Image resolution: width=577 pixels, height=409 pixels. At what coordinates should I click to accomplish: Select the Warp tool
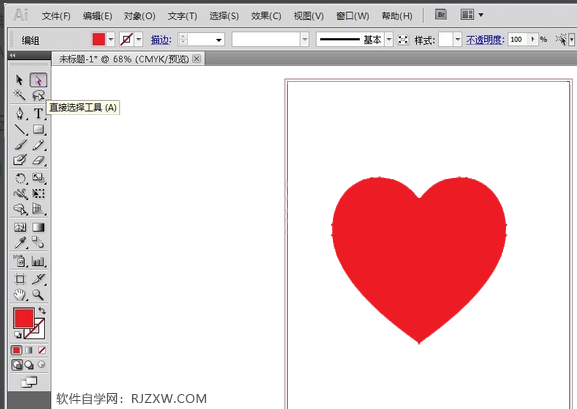coord(20,194)
